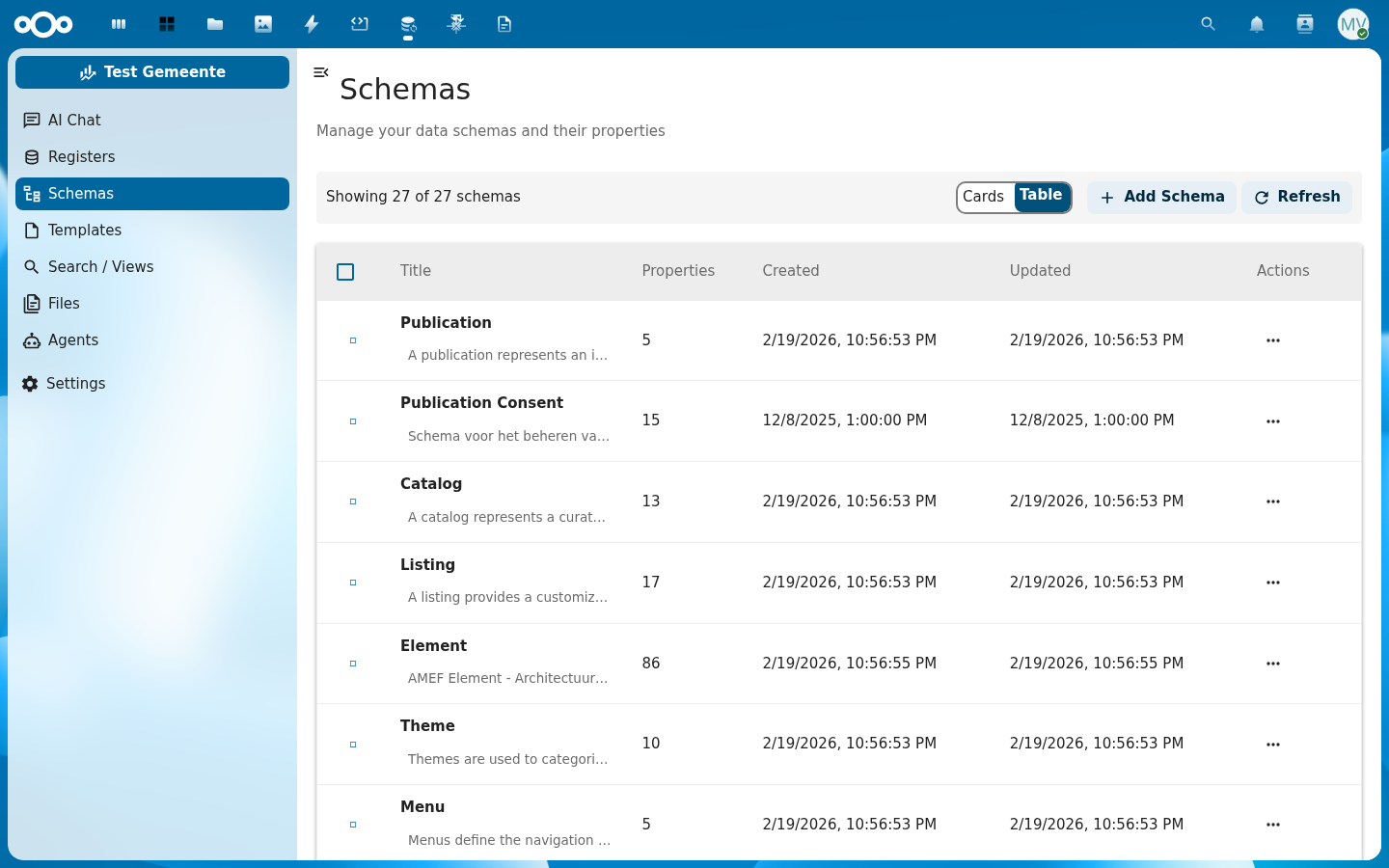The height and width of the screenshot is (868, 1389).
Task: Click the Add Schema button
Action: click(1161, 197)
